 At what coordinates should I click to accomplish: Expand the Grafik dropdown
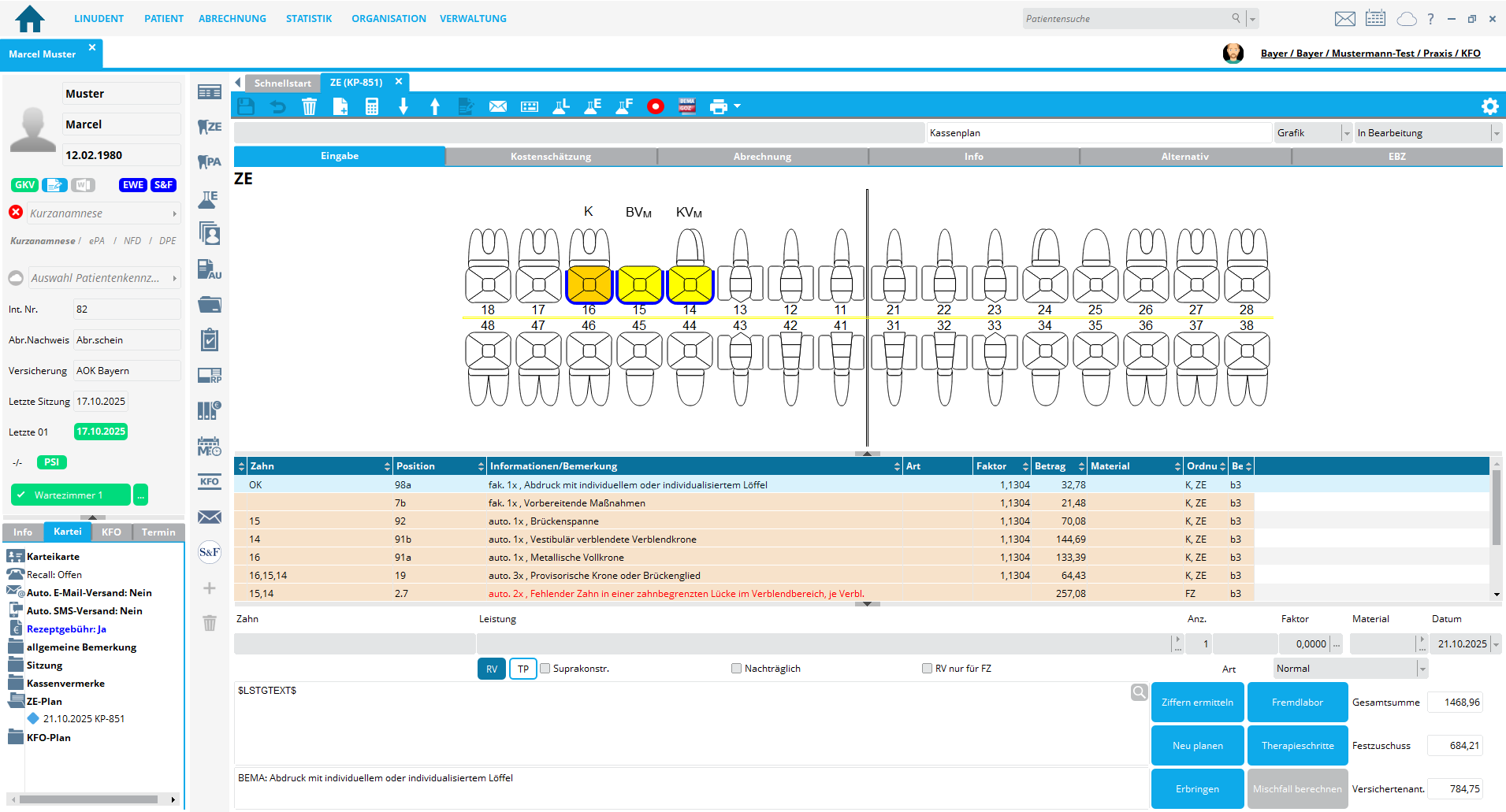1346,133
